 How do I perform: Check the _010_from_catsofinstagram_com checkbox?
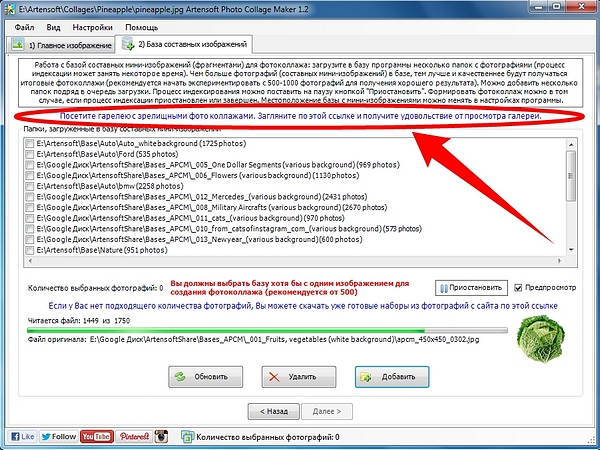[x=29, y=229]
